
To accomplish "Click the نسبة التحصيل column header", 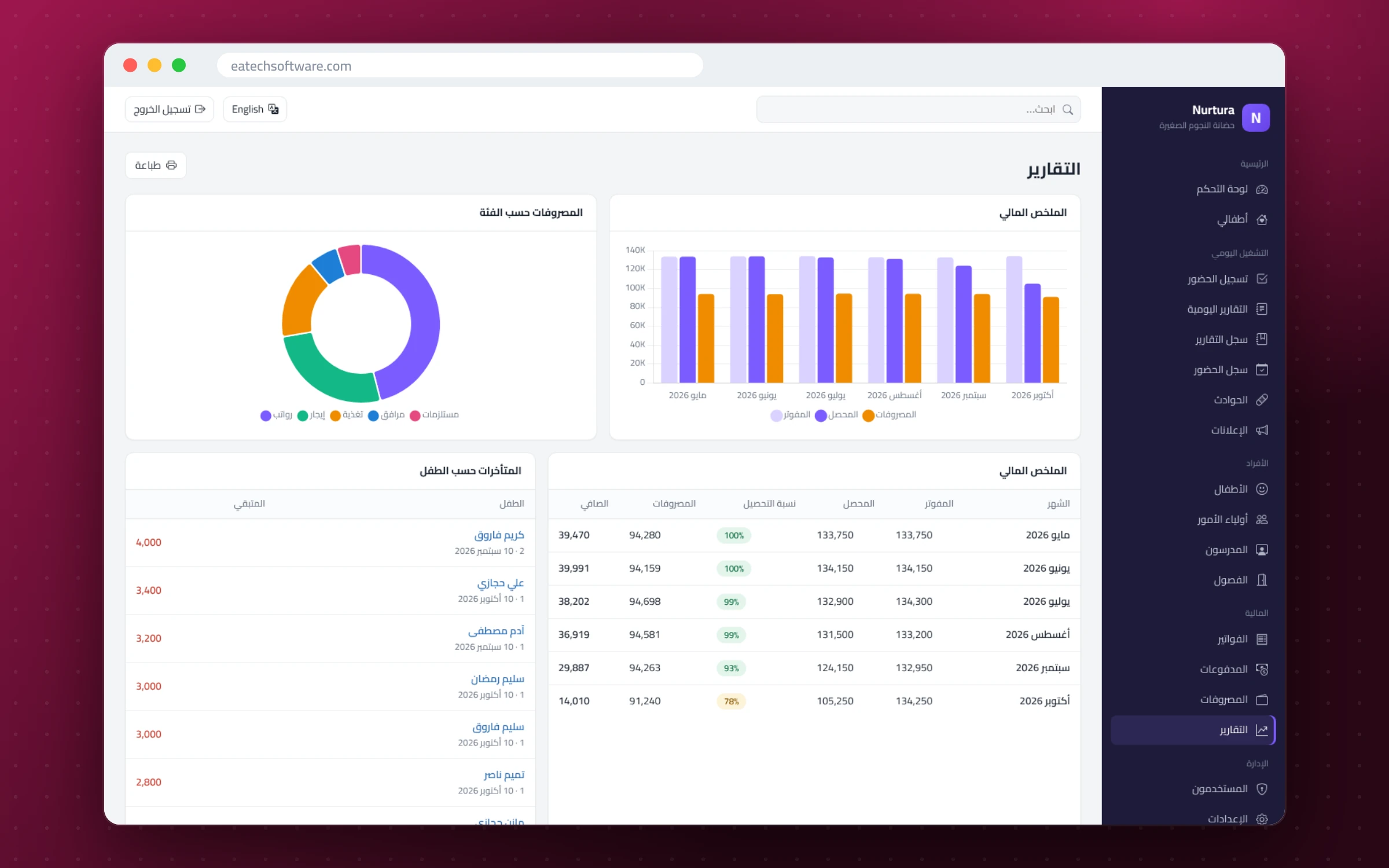I will point(769,504).
